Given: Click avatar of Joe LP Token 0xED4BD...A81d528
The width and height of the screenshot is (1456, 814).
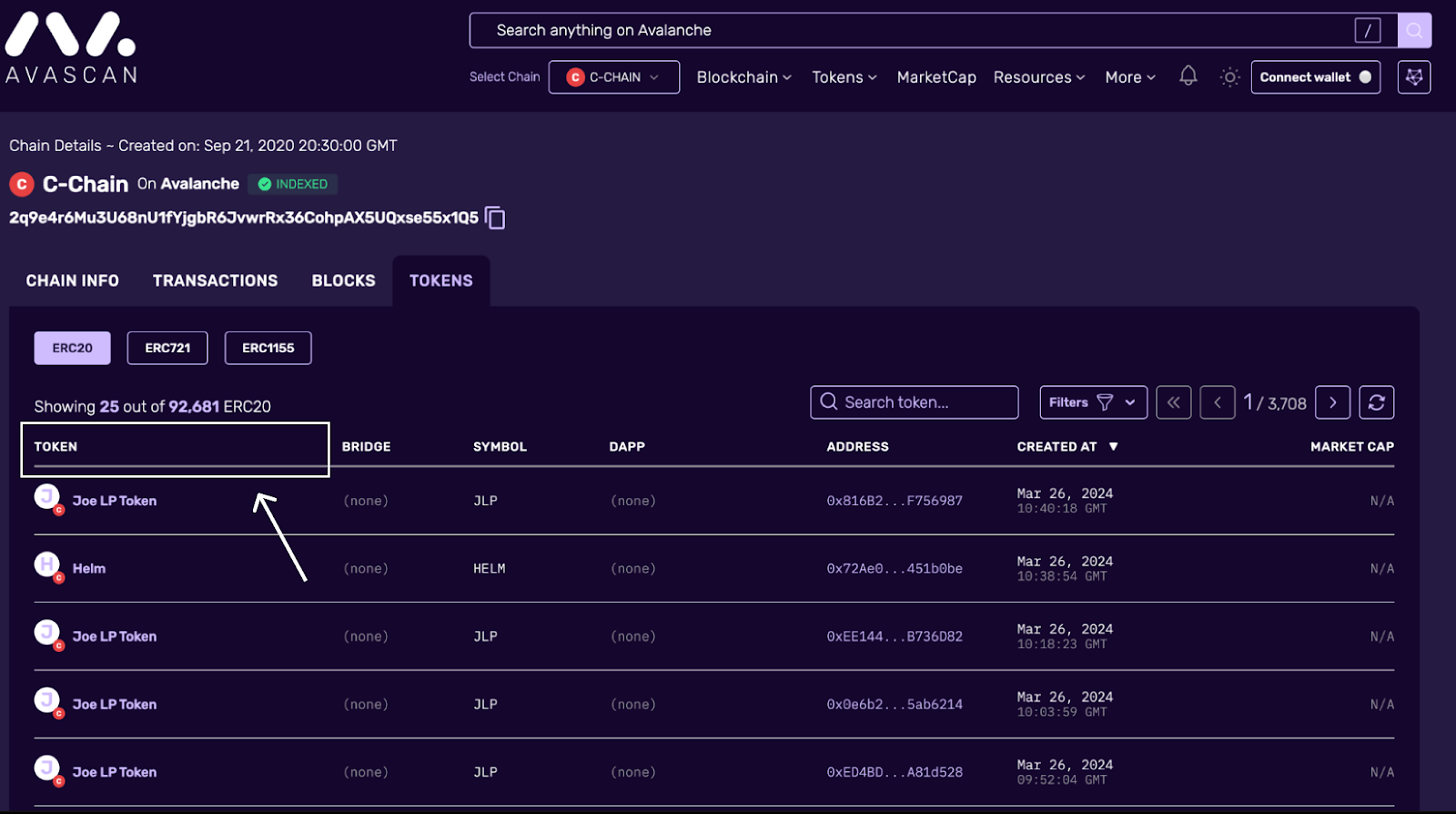Looking at the screenshot, I should pyautogui.click(x=47, y=769).
